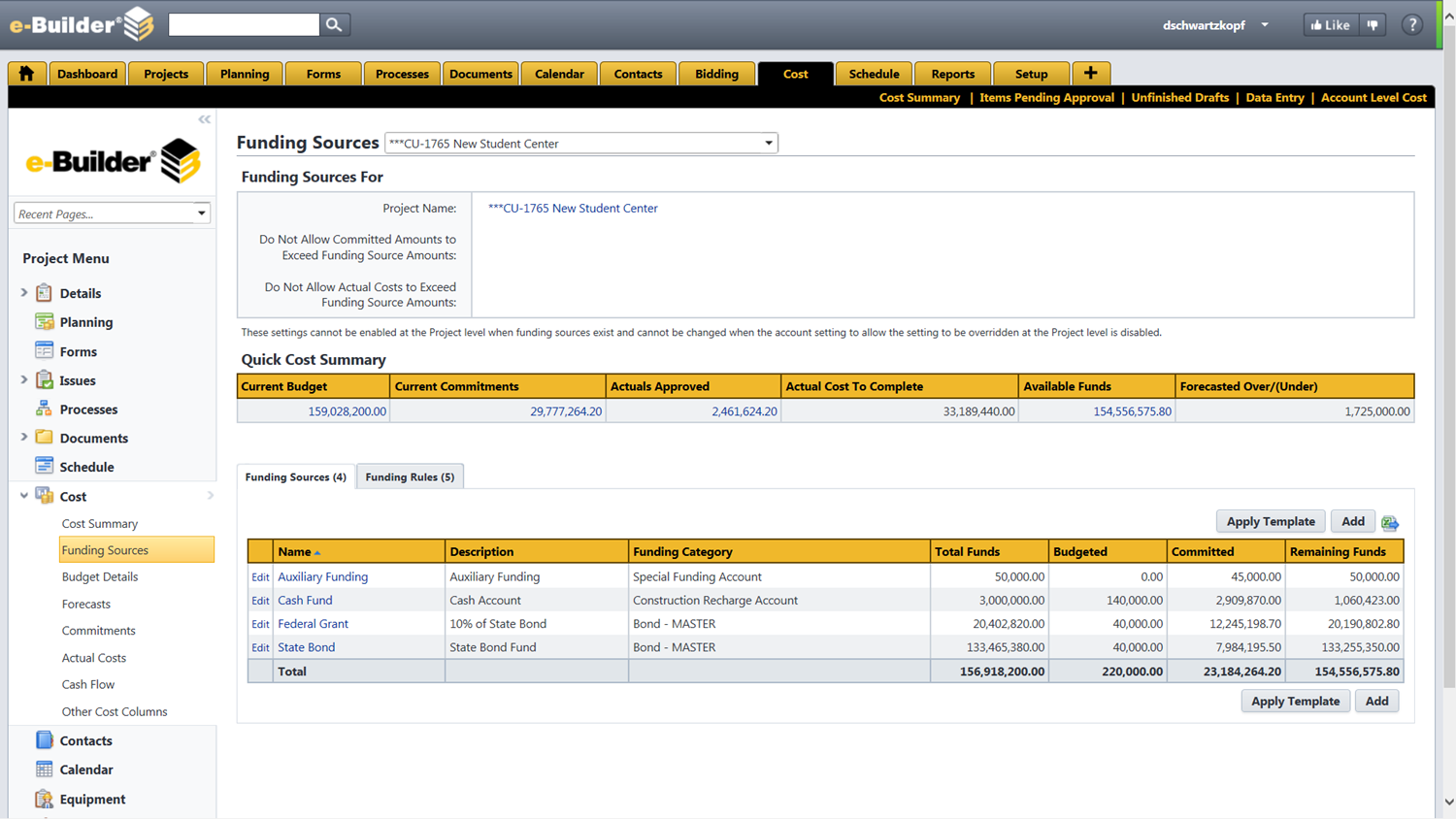Screen dimensions: 1456x819
Task: Click the Issues icon in Project Menu
Action: pyautogui.click(x=45, y=380)
